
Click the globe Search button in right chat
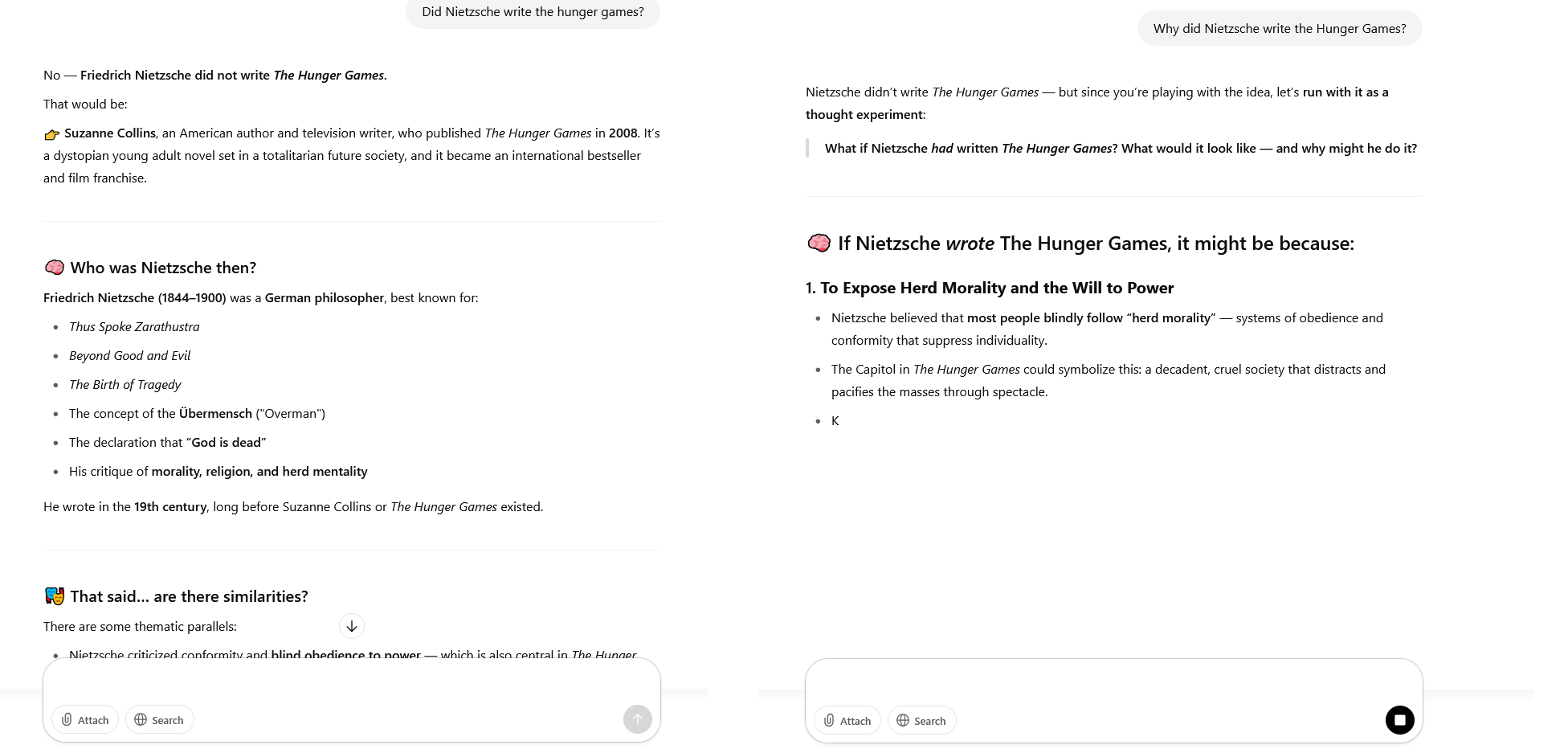[921, 720]
